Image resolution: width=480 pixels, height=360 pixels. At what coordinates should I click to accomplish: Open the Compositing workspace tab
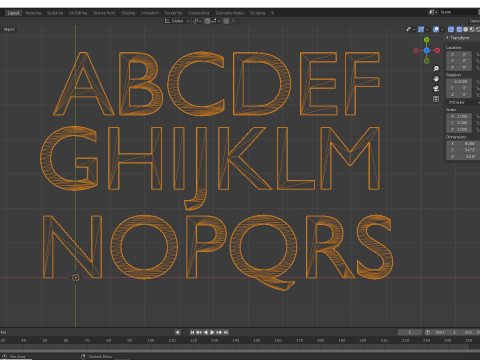198,13
